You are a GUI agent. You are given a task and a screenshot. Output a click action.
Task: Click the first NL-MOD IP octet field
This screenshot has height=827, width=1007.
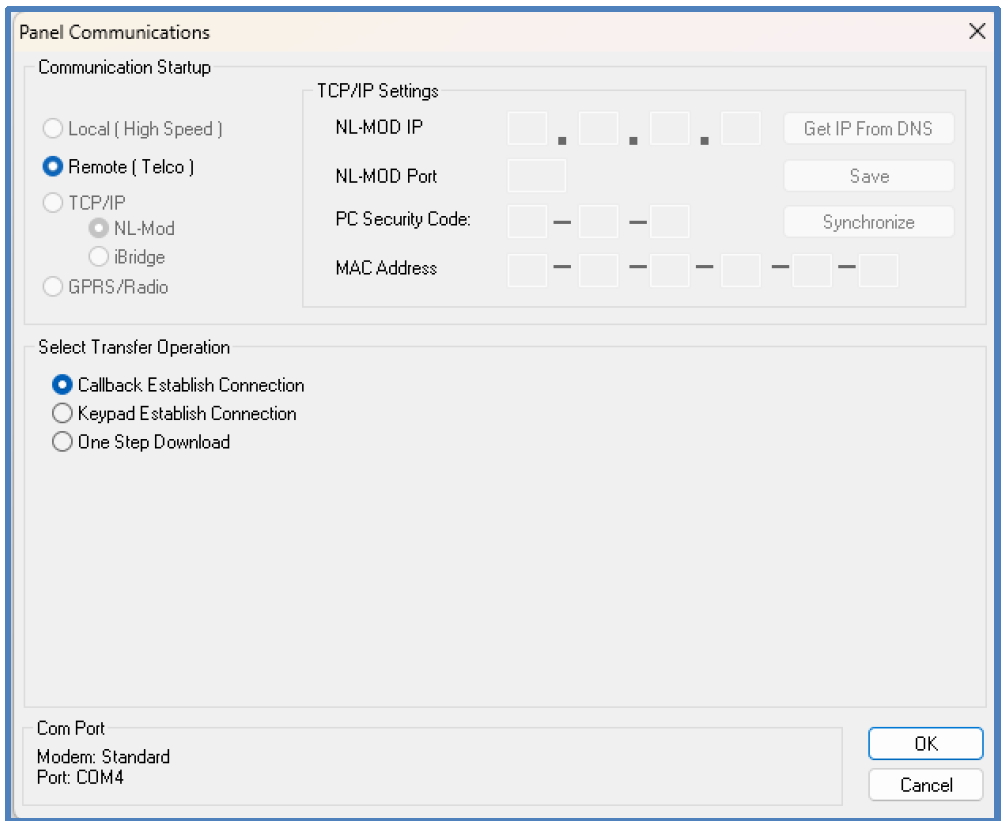[x=527, y=129]
